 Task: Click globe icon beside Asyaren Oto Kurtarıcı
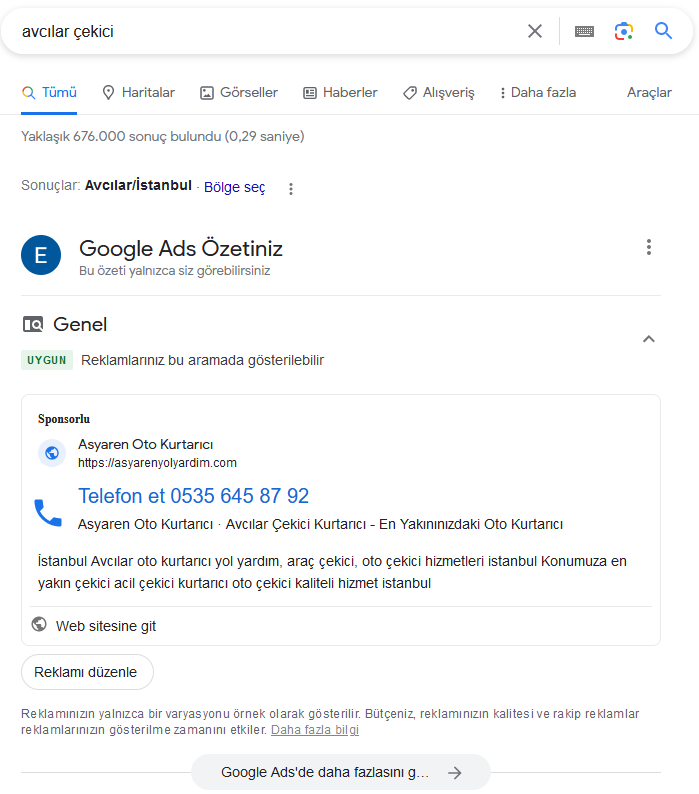[52, 453]
